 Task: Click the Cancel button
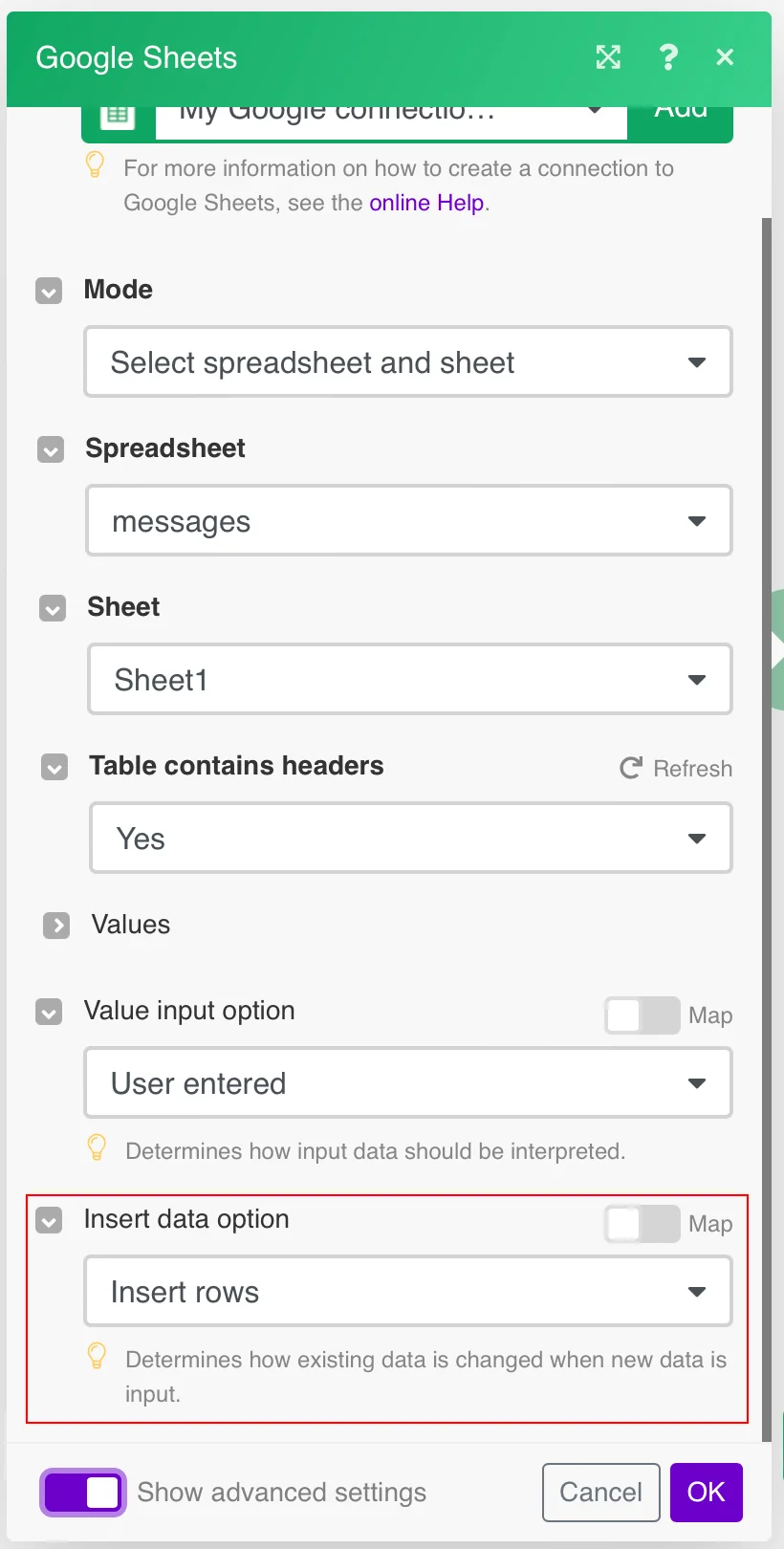click(601, 1493)
